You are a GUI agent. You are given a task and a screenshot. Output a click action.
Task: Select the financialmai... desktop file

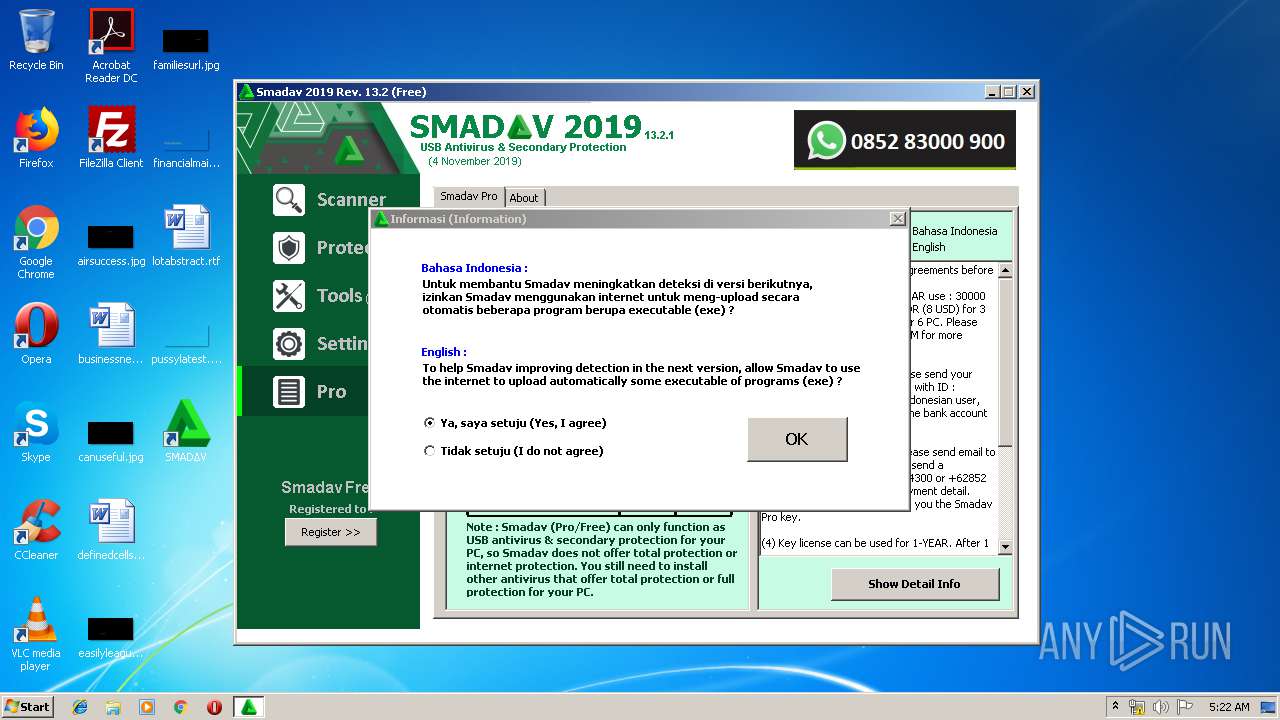[186, 148]
